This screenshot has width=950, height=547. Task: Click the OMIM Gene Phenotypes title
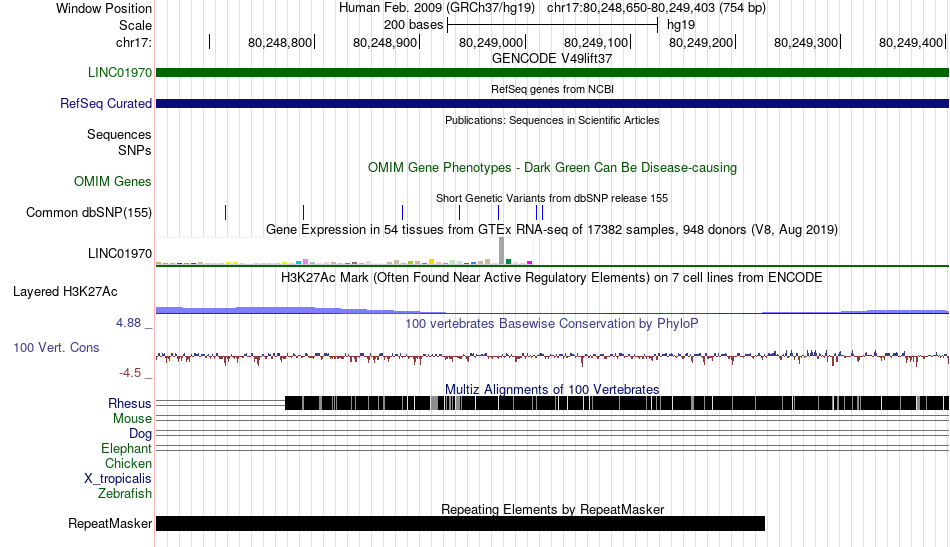pyautogui.click(x=552, y=167)
